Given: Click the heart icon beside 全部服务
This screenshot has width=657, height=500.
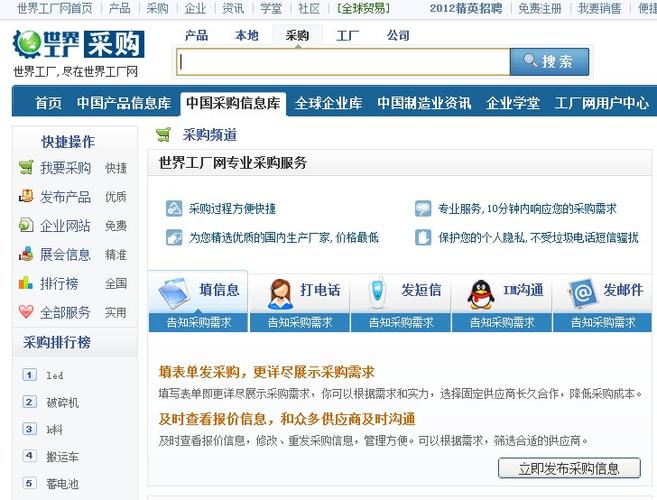Looking at the screenshot, I should [x=26, y=311].
